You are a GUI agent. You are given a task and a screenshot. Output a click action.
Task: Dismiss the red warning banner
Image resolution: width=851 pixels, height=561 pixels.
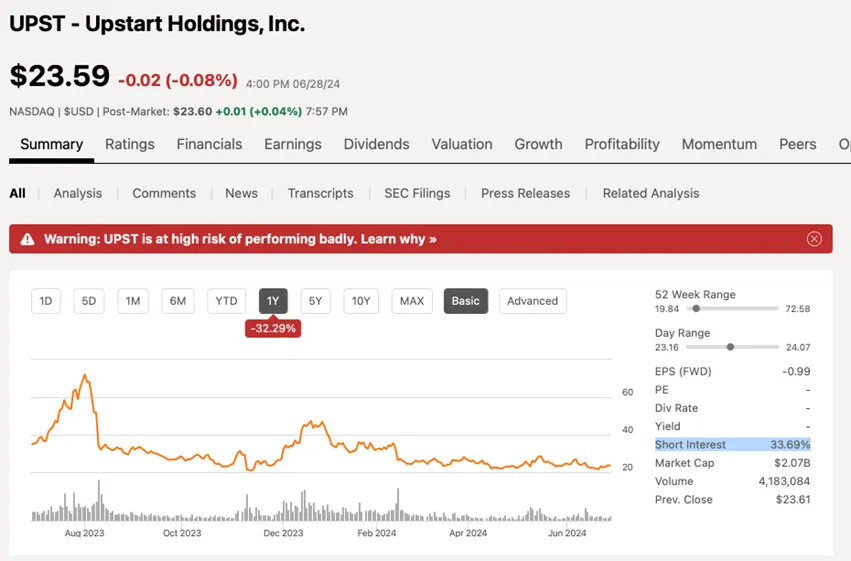click(814, 239)
